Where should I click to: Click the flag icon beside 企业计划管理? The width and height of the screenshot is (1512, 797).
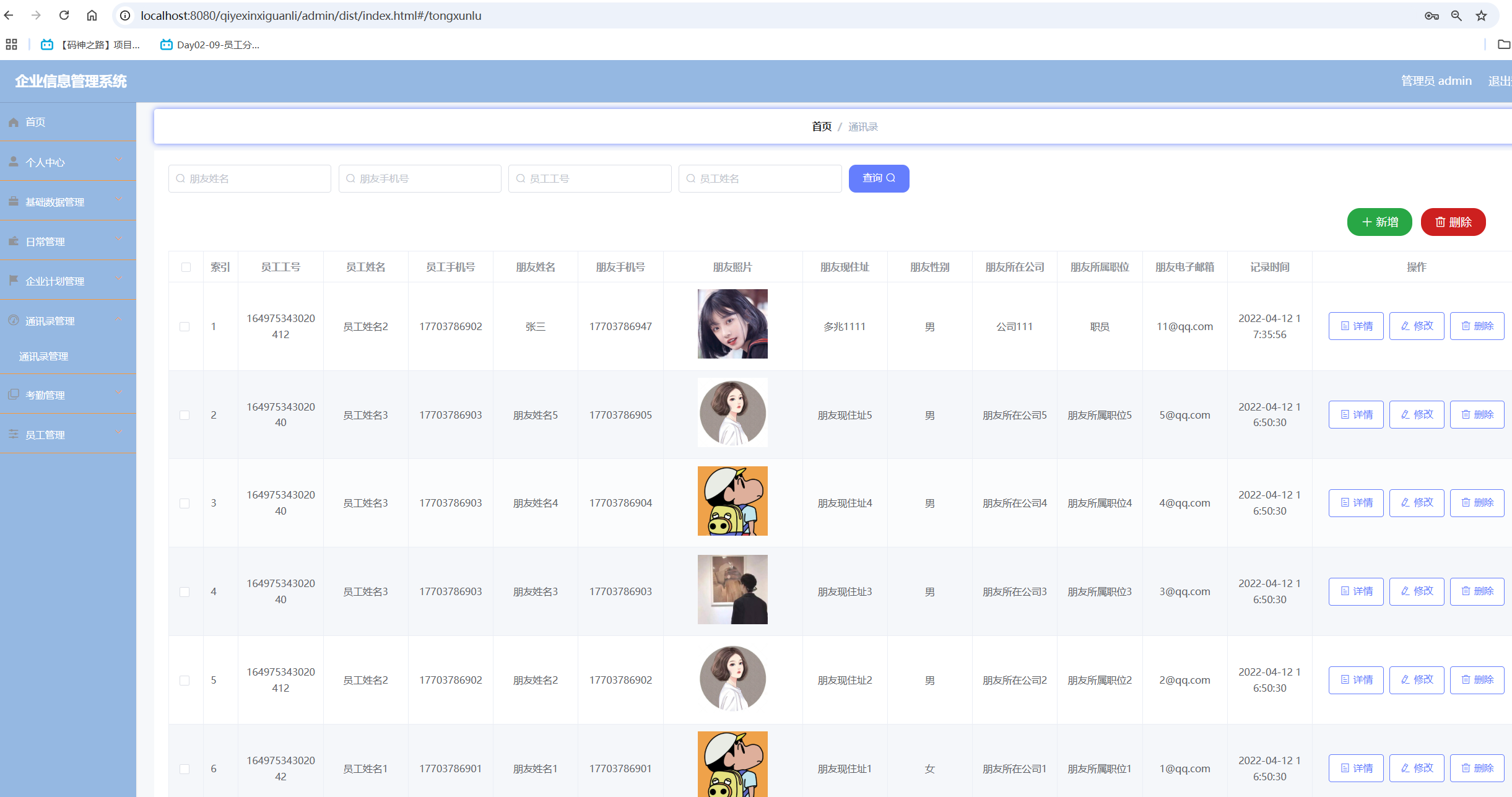tap(14, 281)
